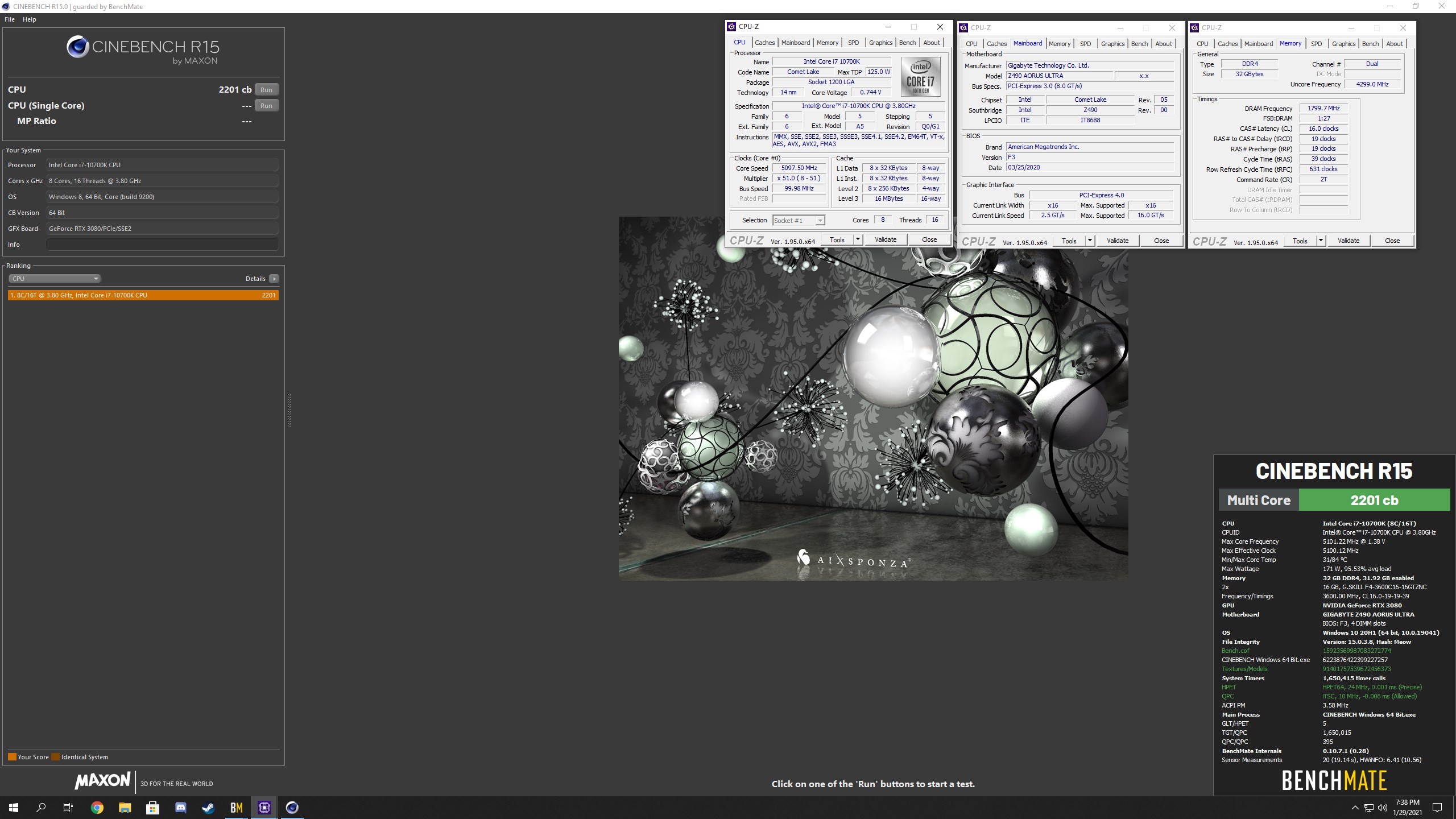Click the green 2201 cb BenchMate score

(1374, 500)
